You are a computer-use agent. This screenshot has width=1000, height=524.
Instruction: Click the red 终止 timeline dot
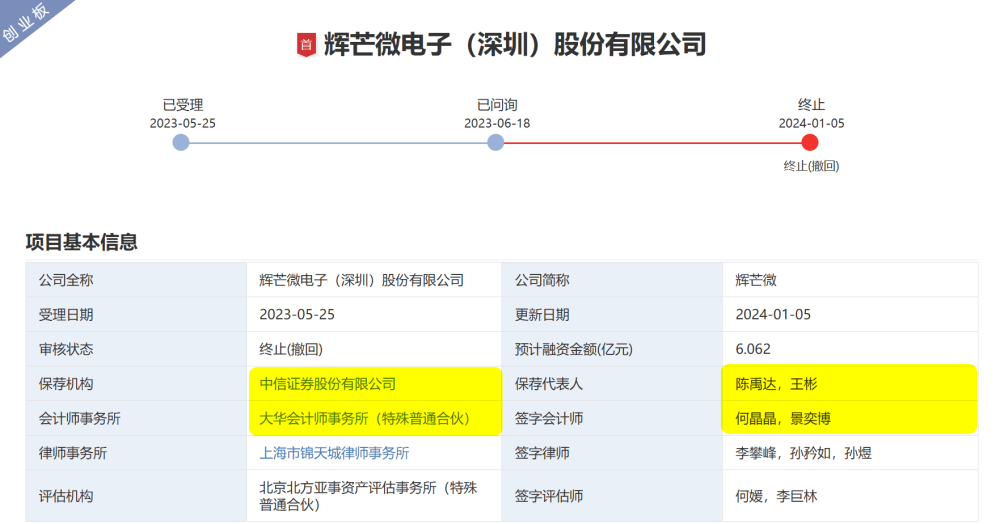810,143
